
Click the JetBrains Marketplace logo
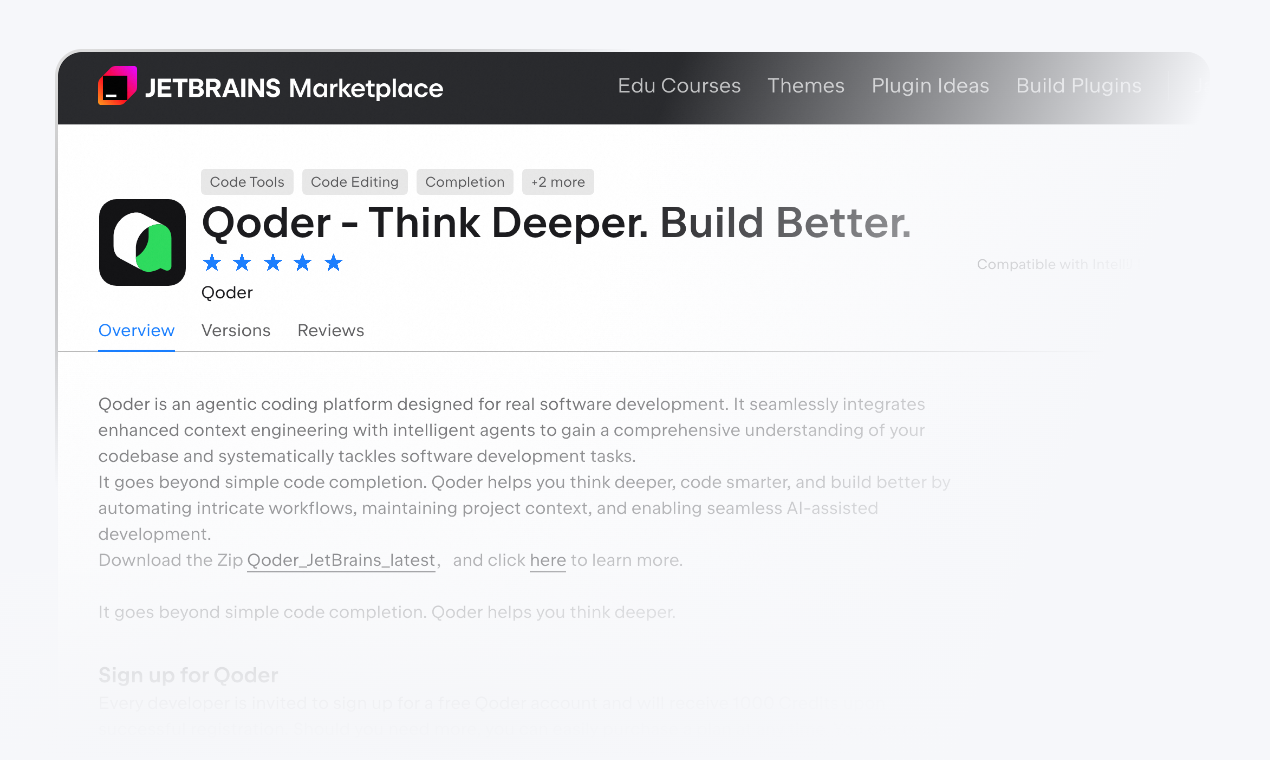[270, 87]
